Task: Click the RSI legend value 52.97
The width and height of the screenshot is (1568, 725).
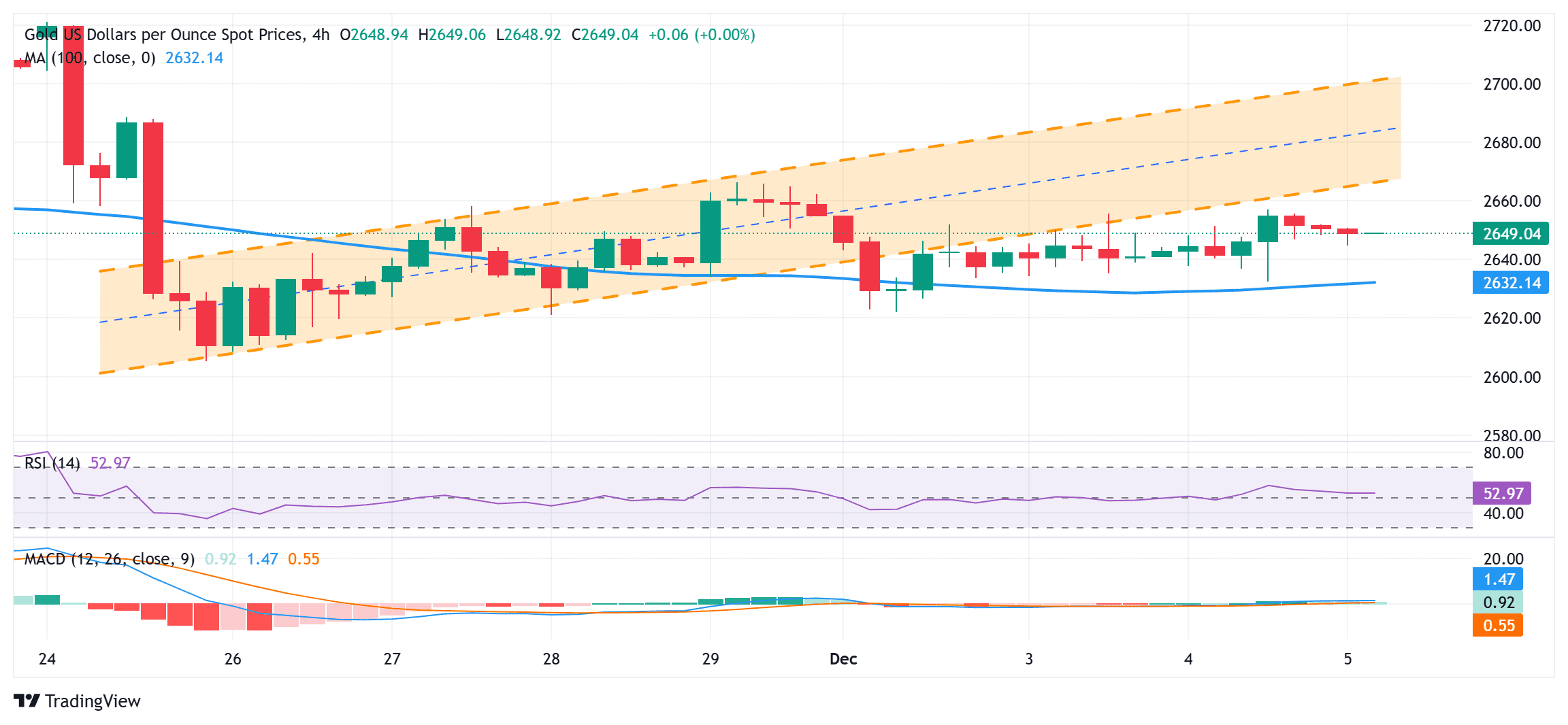Action: coord(110,463)
